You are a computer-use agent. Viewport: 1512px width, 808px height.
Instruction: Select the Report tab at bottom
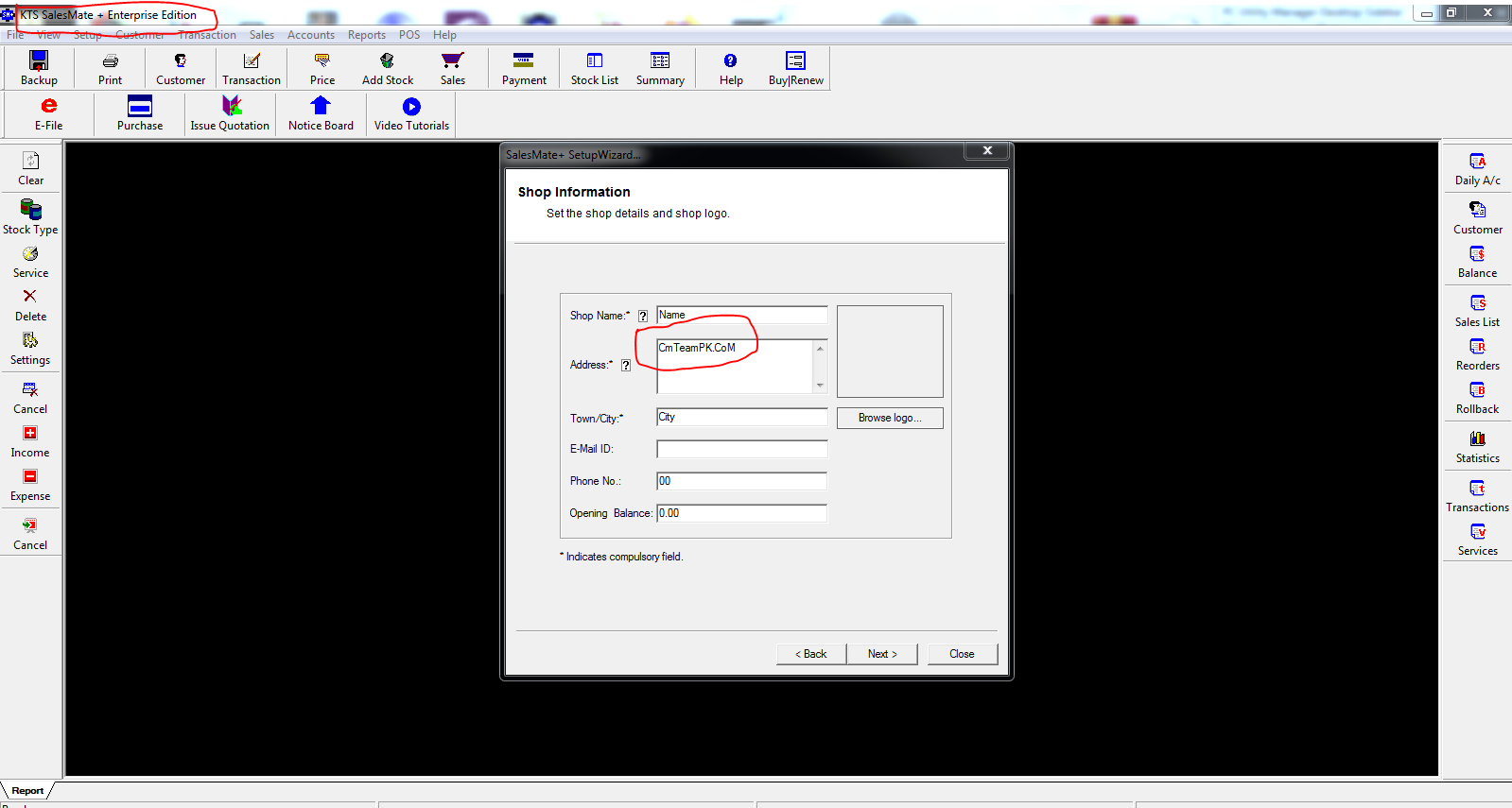pos(27,791)
